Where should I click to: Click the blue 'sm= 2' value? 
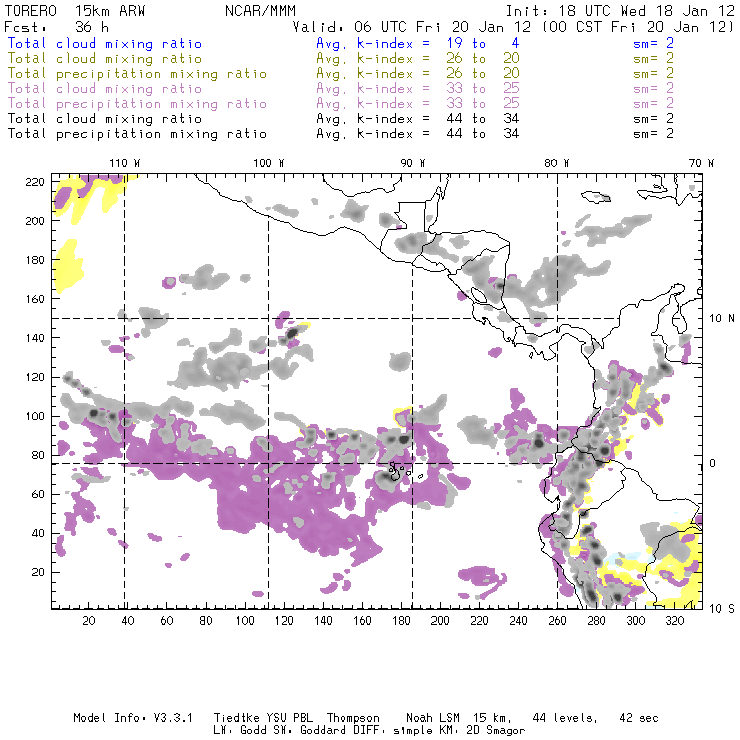click(653, 44)
